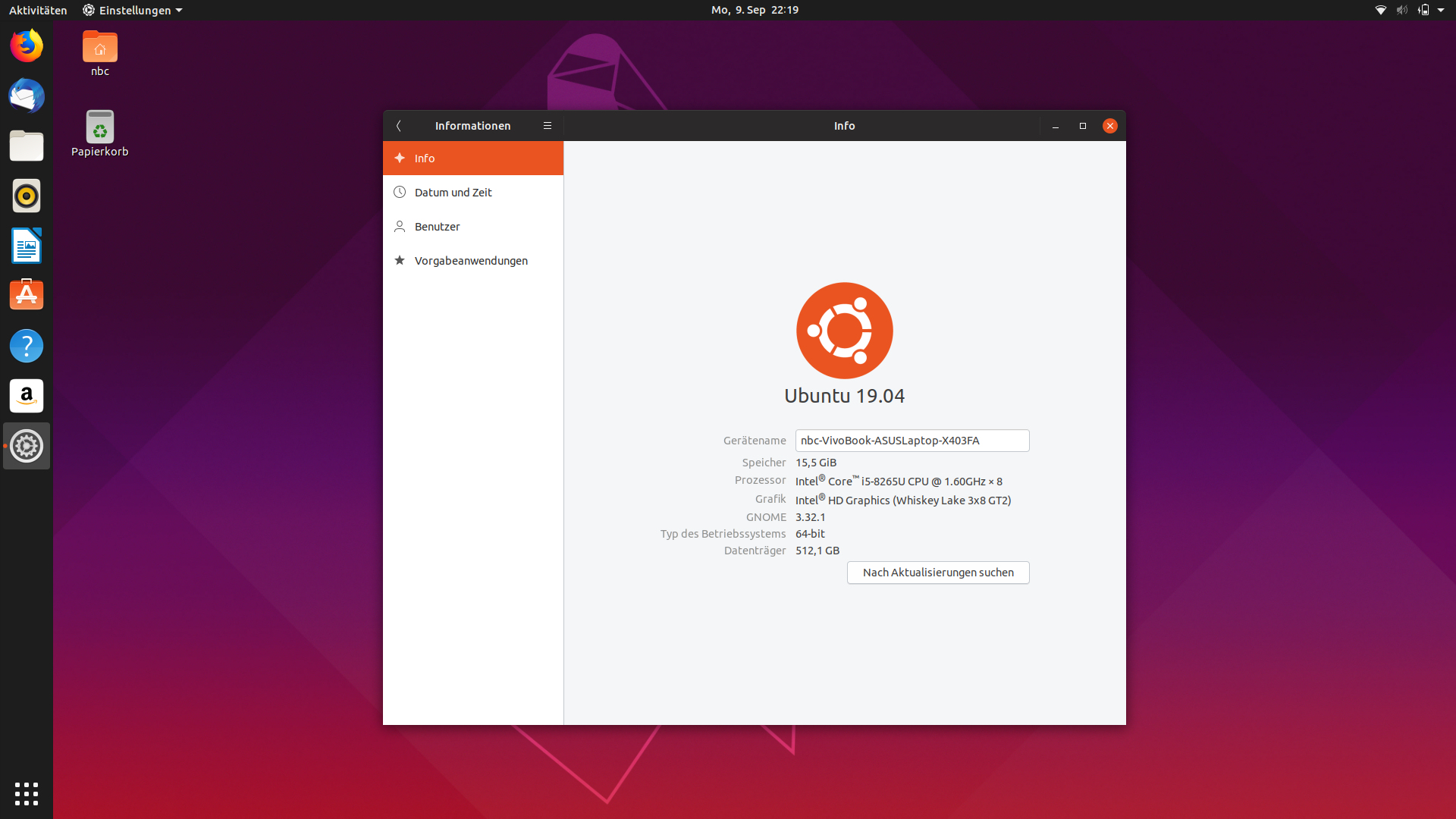
Task: Click the Speicher label
Action: (x=764, y=463)
